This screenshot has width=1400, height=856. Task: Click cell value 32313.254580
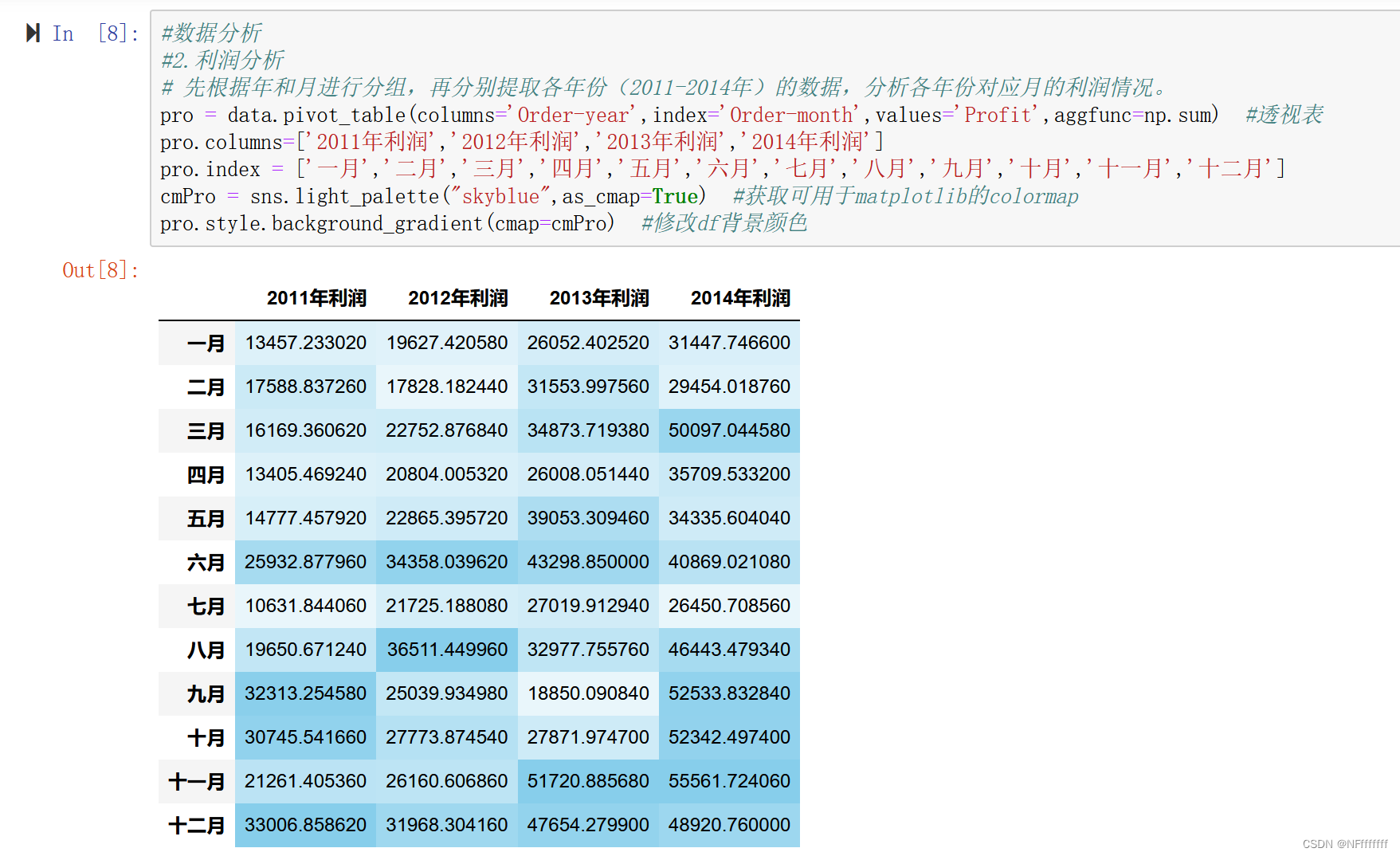[306, 693]
